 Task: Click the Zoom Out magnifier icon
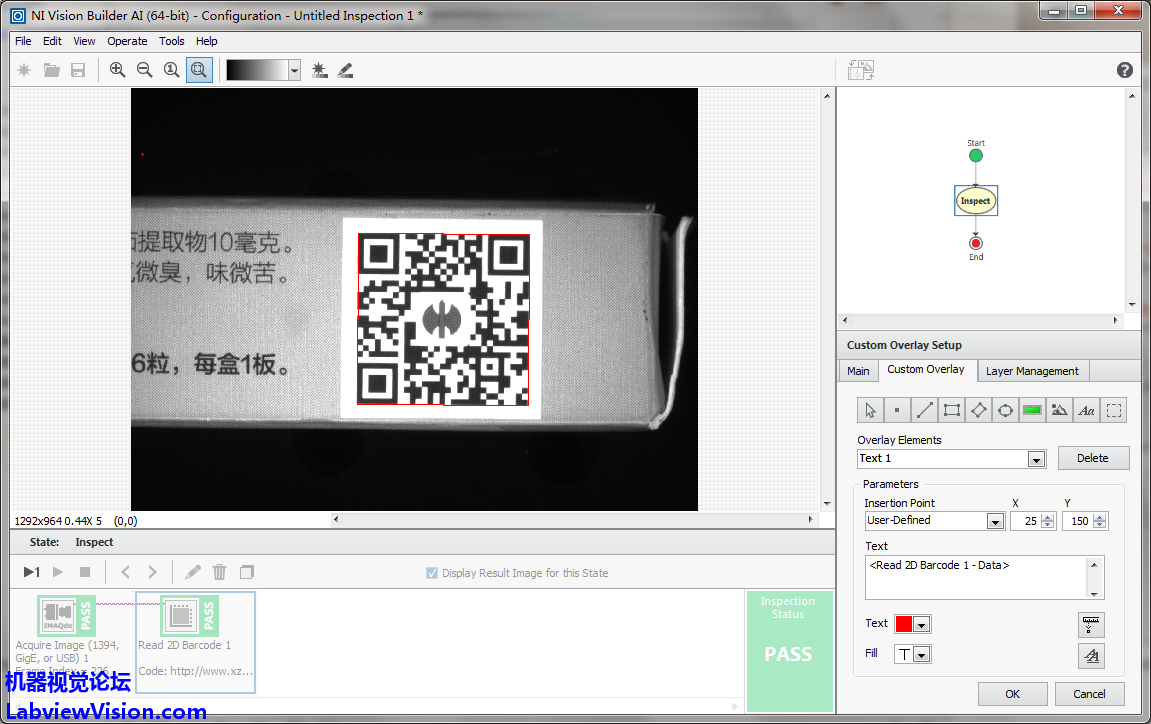[145, 70]
